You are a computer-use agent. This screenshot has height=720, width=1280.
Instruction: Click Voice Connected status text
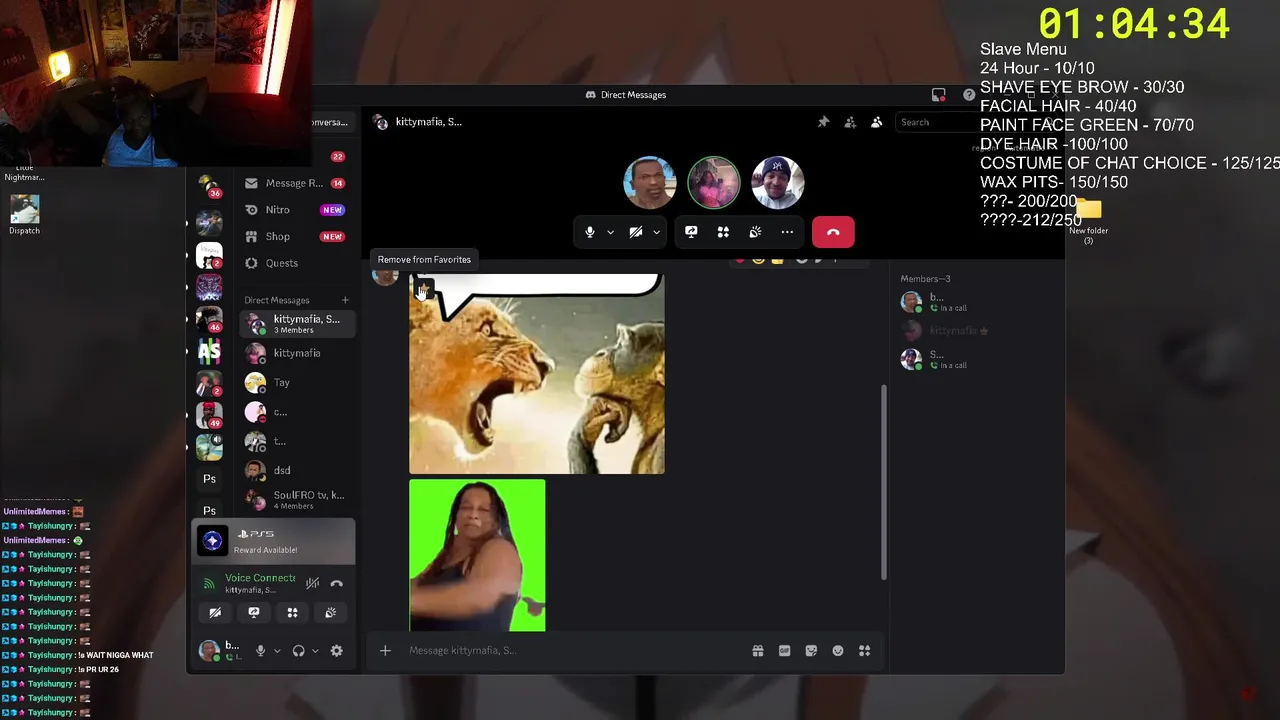click(260, 578)
